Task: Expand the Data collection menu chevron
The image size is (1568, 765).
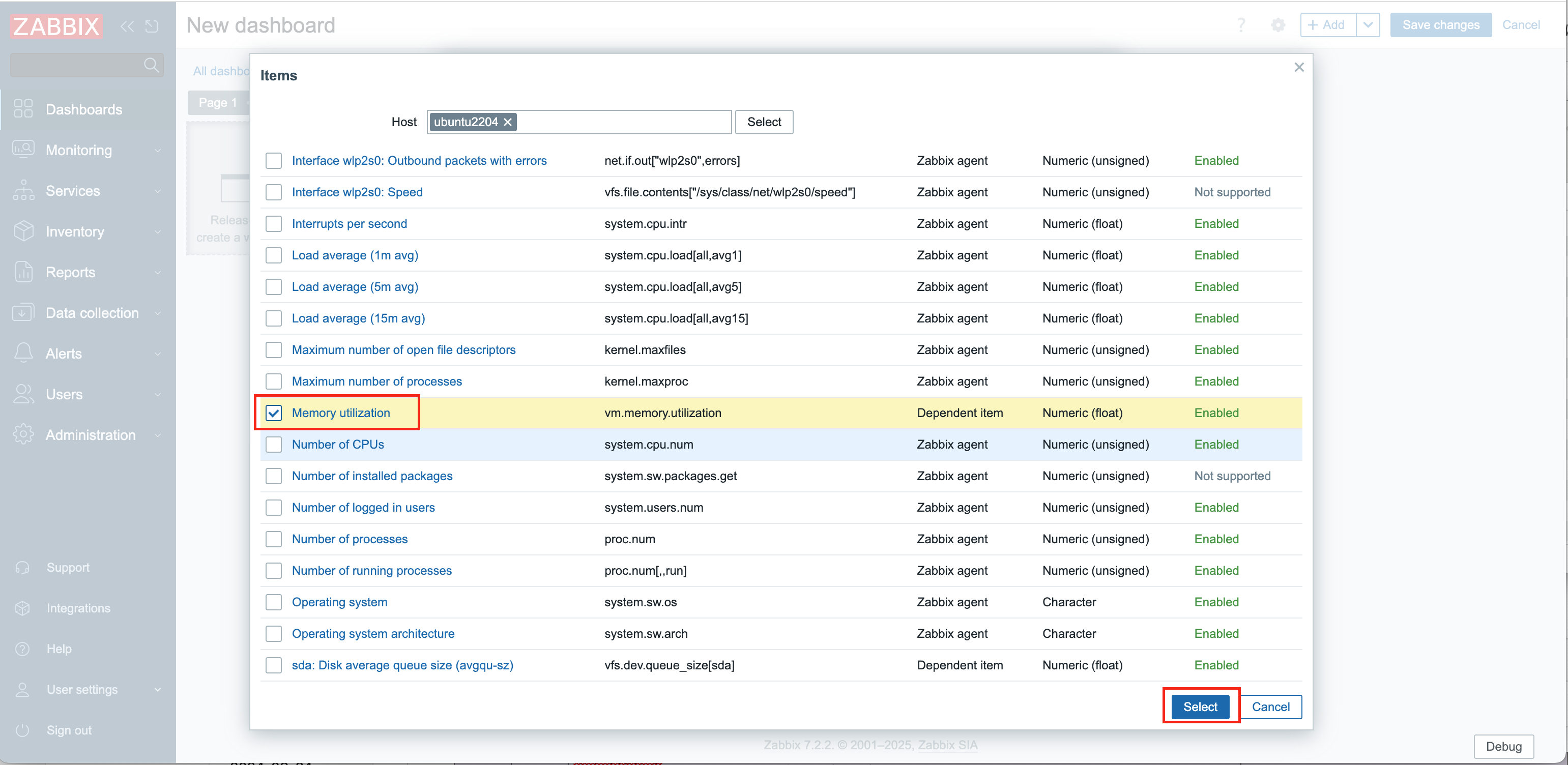Action: (x=158, y=313)
